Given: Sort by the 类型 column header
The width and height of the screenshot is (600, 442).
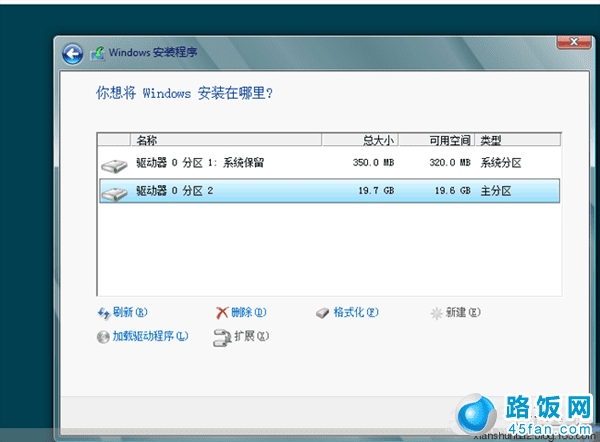Looking at the screenshot, I should point(518,140).
